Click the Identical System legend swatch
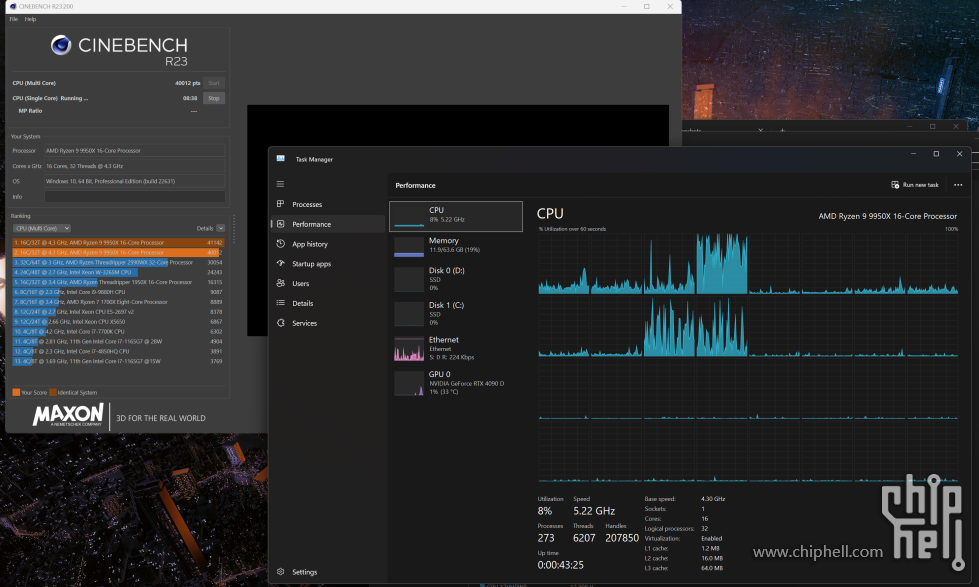This screenshot has width=979, height=587. point(53,393)
